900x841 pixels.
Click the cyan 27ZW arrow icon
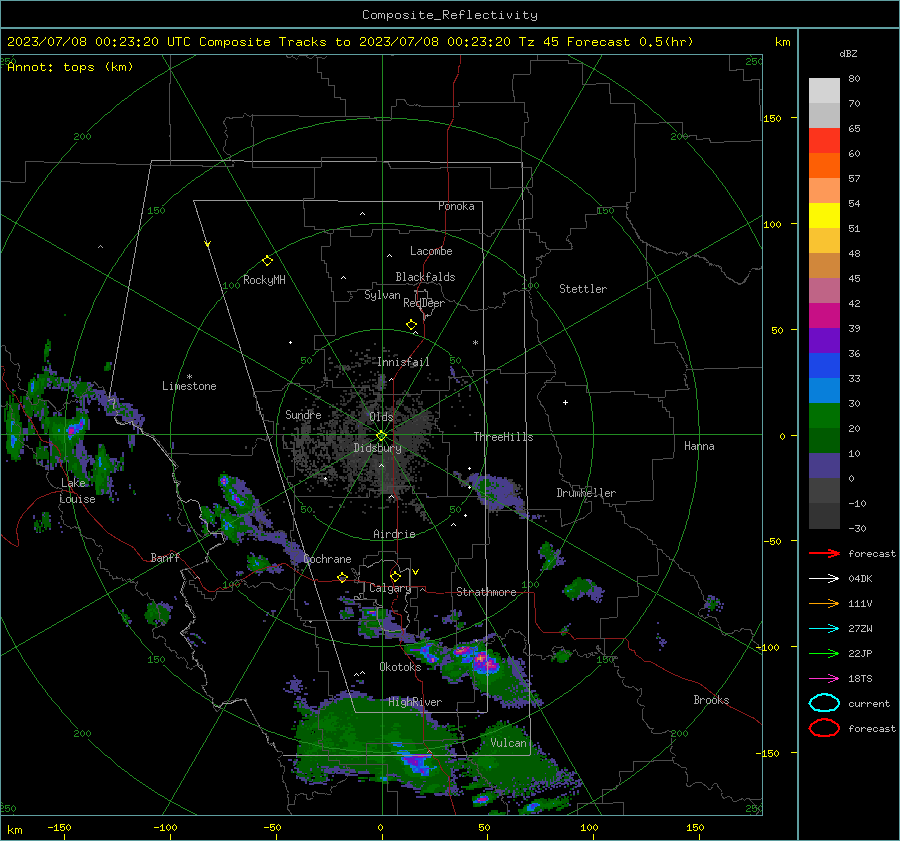(824, 629)
